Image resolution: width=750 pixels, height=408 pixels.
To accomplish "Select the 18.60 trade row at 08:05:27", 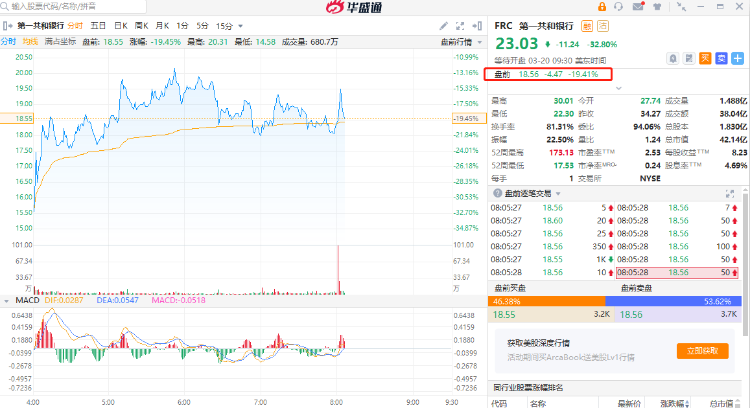I will coord(551,221).
